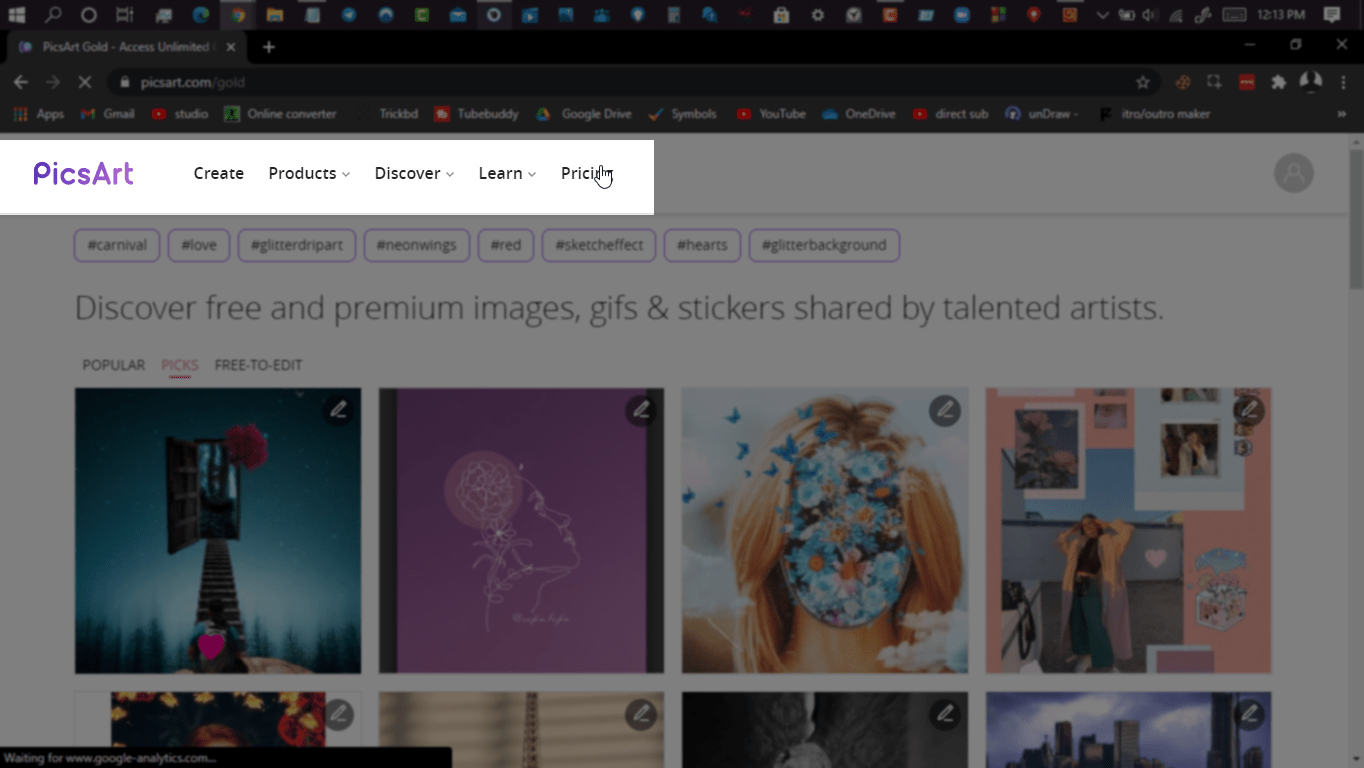Click the taskbar clock showing 12:13 PM

pyautogui.click(x=1283, y=15)
